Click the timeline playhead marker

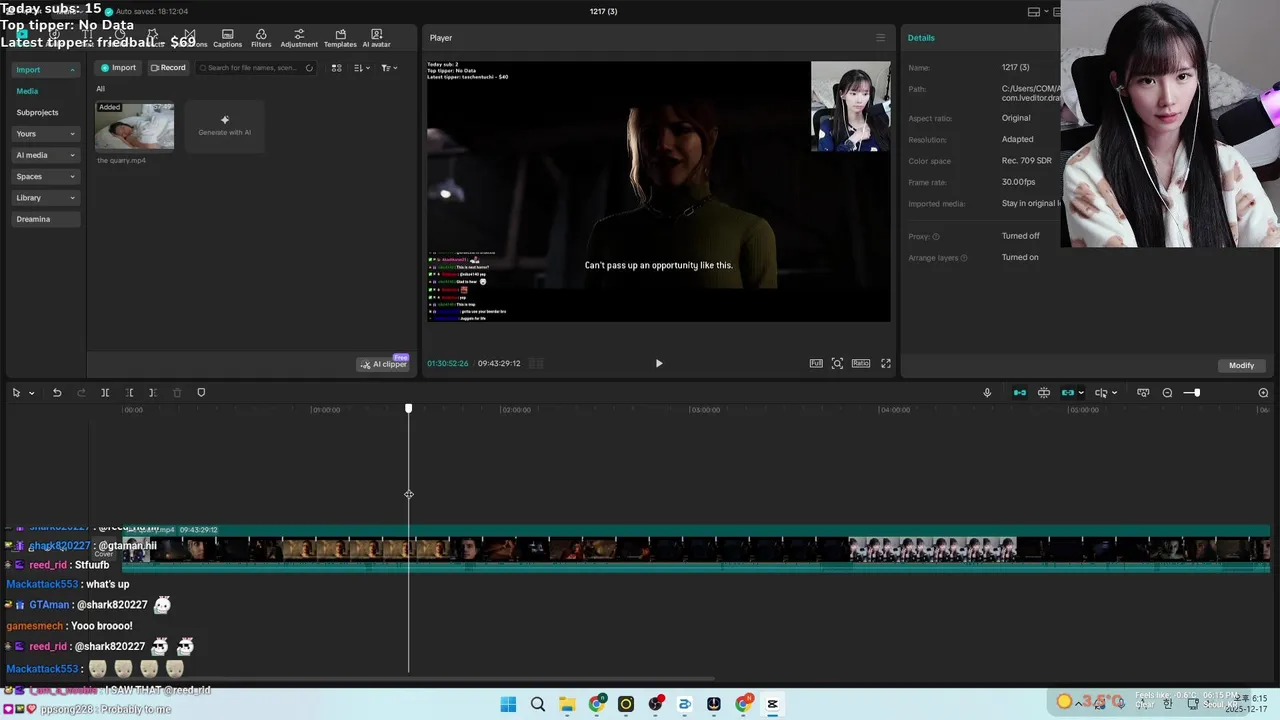[x=408, y=408]
